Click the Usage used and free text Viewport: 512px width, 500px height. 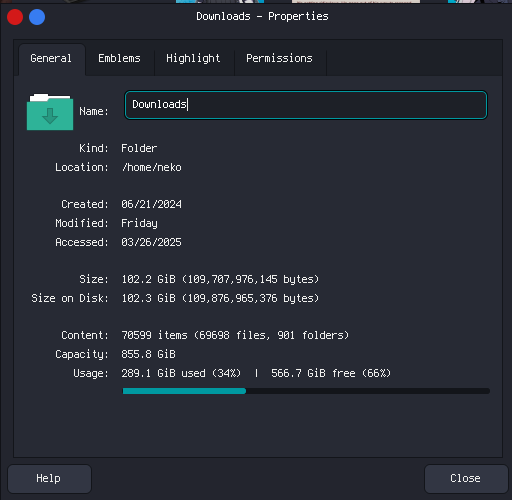(256, 373)
